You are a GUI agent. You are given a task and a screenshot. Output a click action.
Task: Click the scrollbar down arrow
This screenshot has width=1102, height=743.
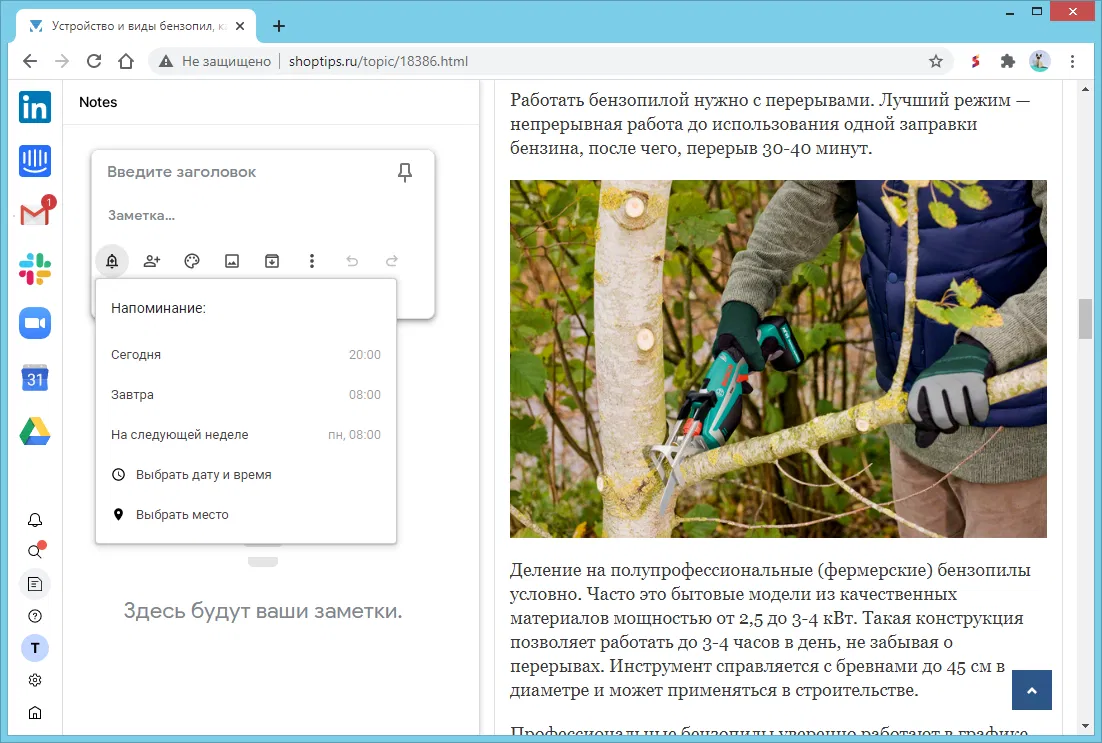(x=1085, y=725)
